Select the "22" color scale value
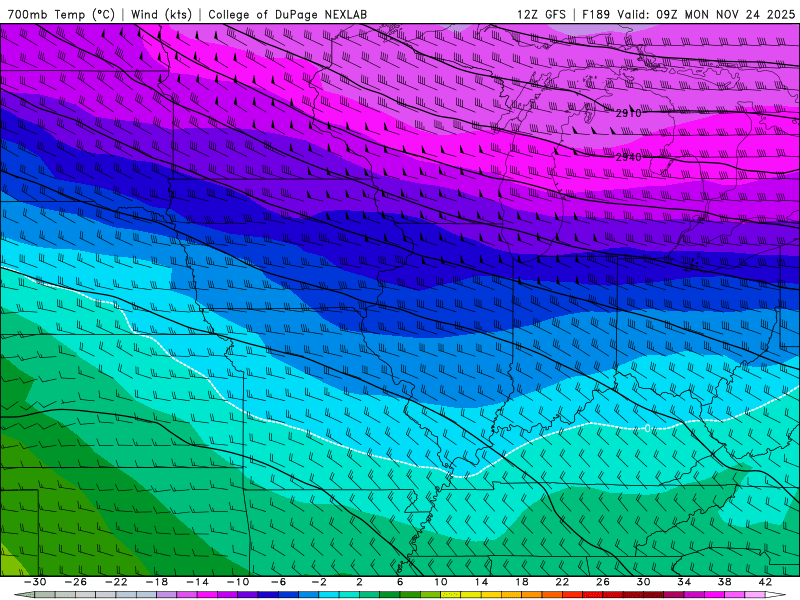The height and width of the screenshot is (600, 800). [x=562, y=582]
